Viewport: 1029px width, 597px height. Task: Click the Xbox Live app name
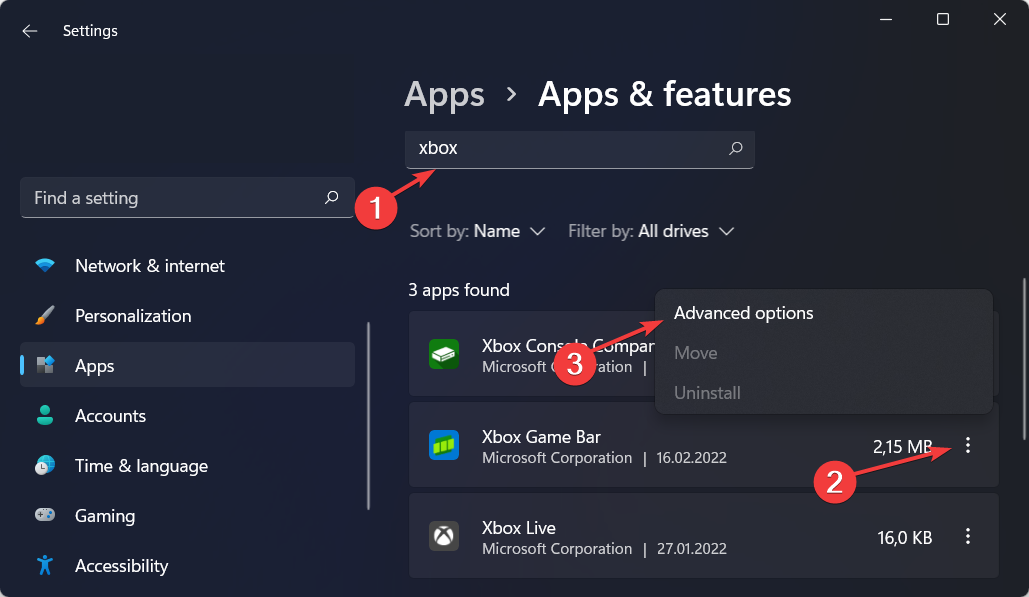pos(518,528)
